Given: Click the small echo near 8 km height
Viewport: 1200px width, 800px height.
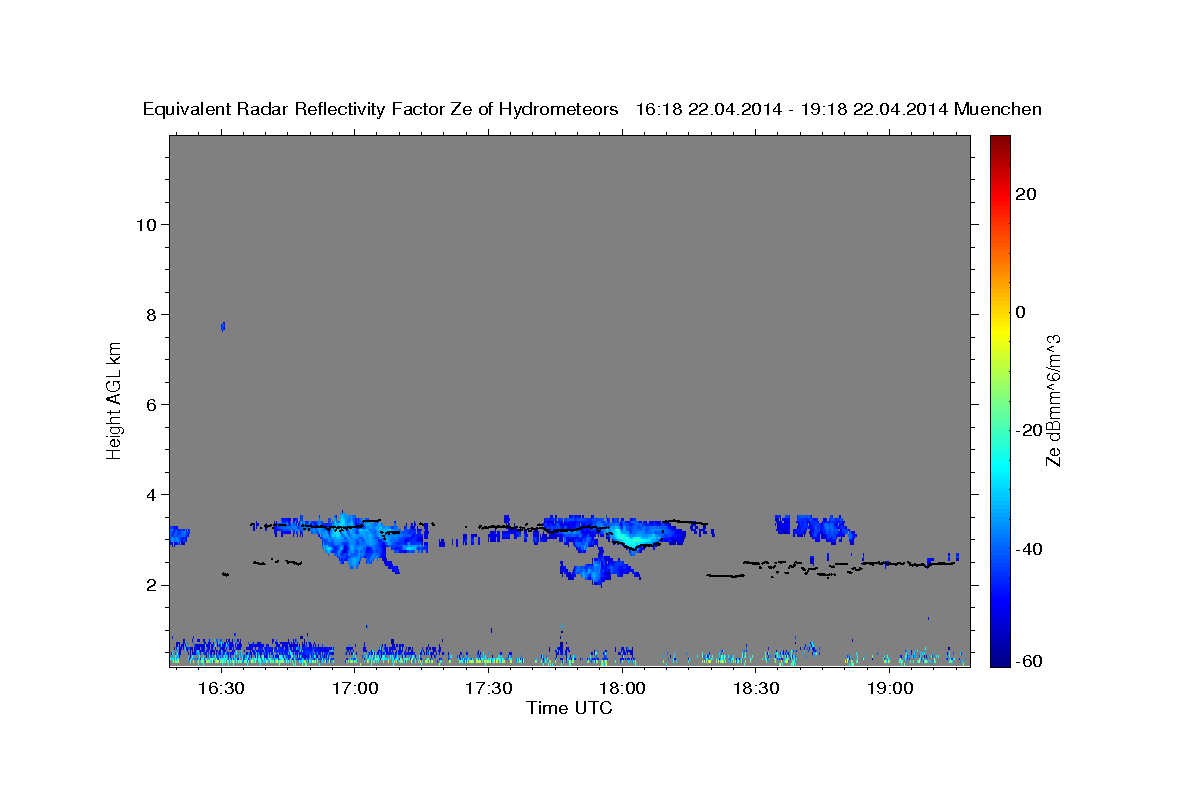Looking at the screenshot, I should (x=223, y=326).
